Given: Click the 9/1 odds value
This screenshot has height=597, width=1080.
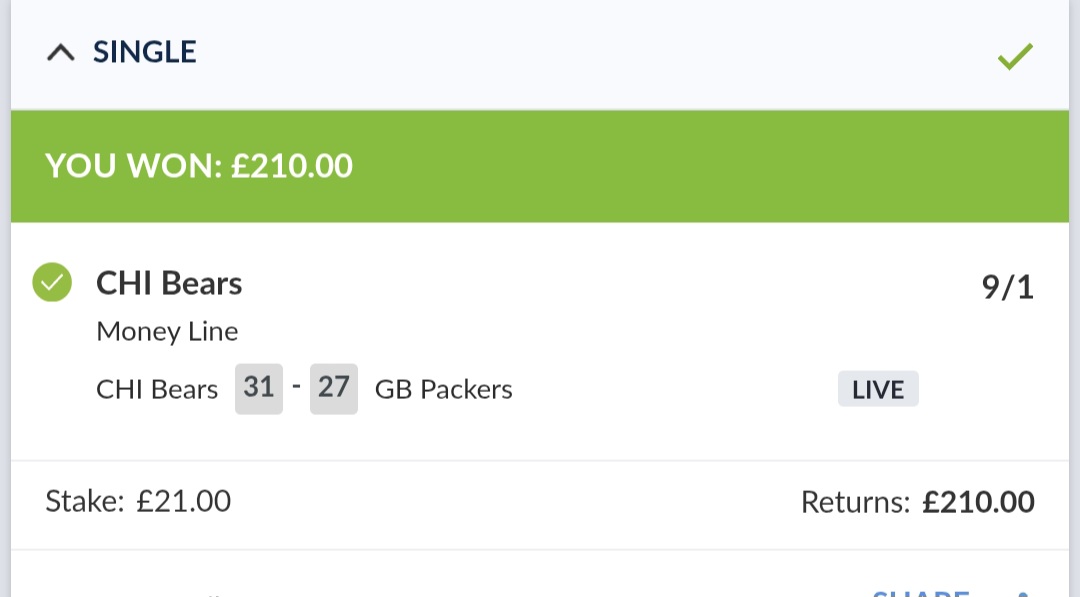Looking at the screenshot, I should tap(1007, 288).
